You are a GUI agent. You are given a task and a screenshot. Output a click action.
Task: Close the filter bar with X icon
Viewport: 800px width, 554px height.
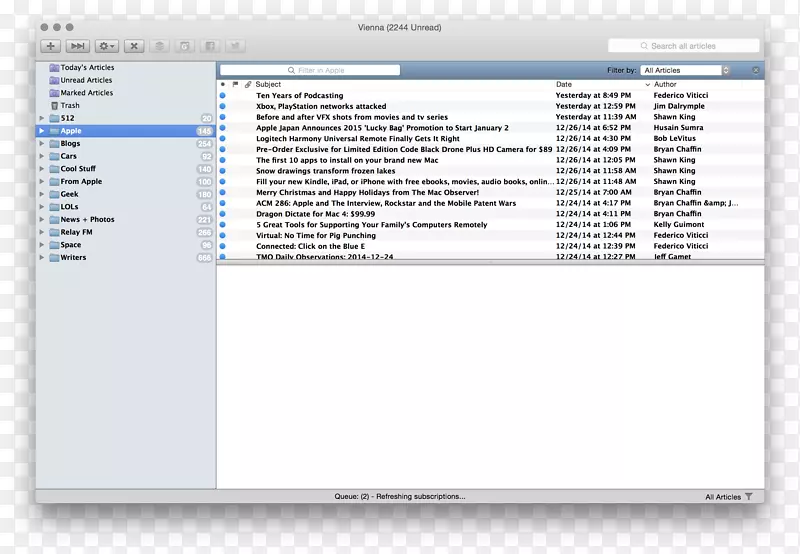coord(756,70)
